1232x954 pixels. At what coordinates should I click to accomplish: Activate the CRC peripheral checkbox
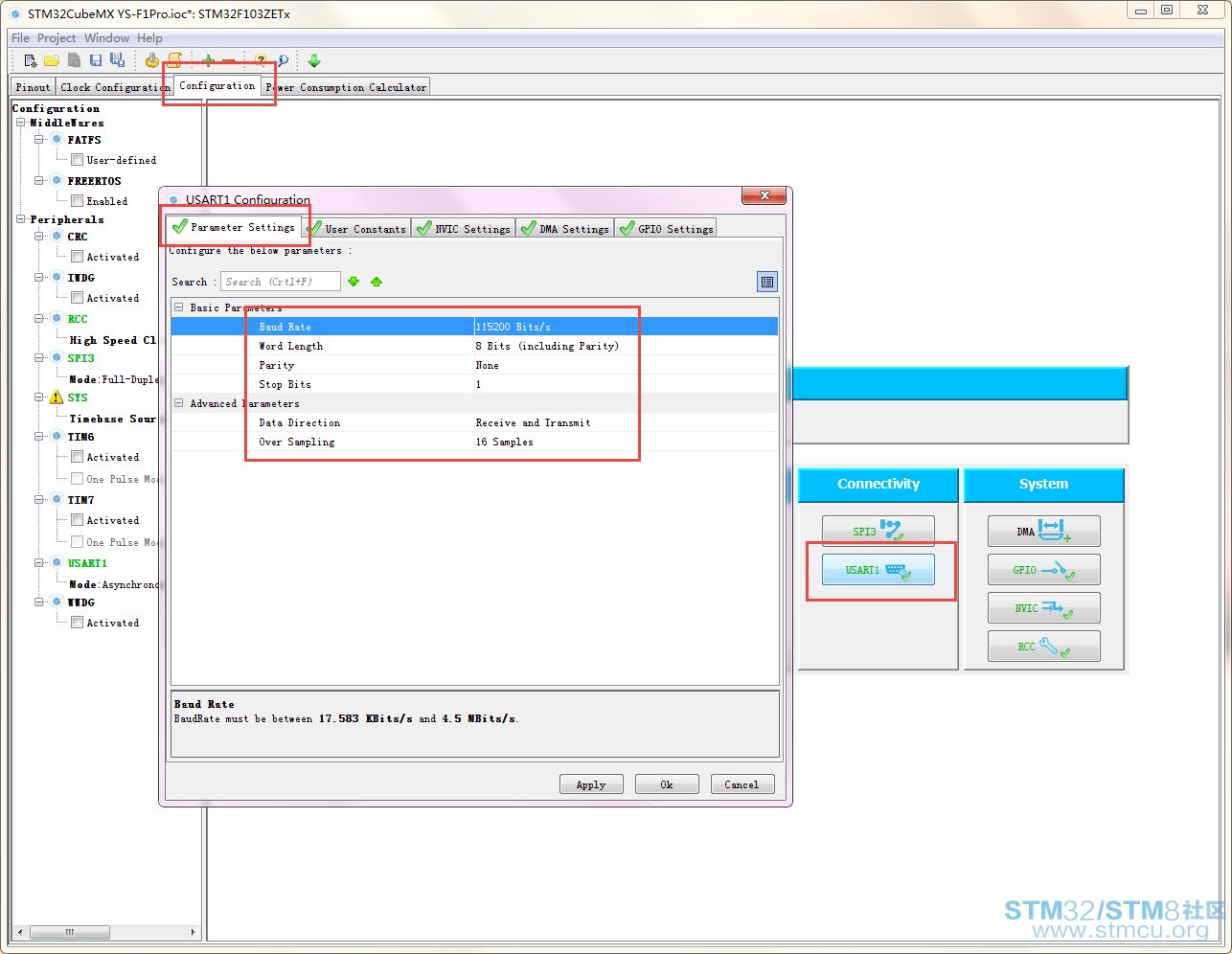click(x=77, y=257)
